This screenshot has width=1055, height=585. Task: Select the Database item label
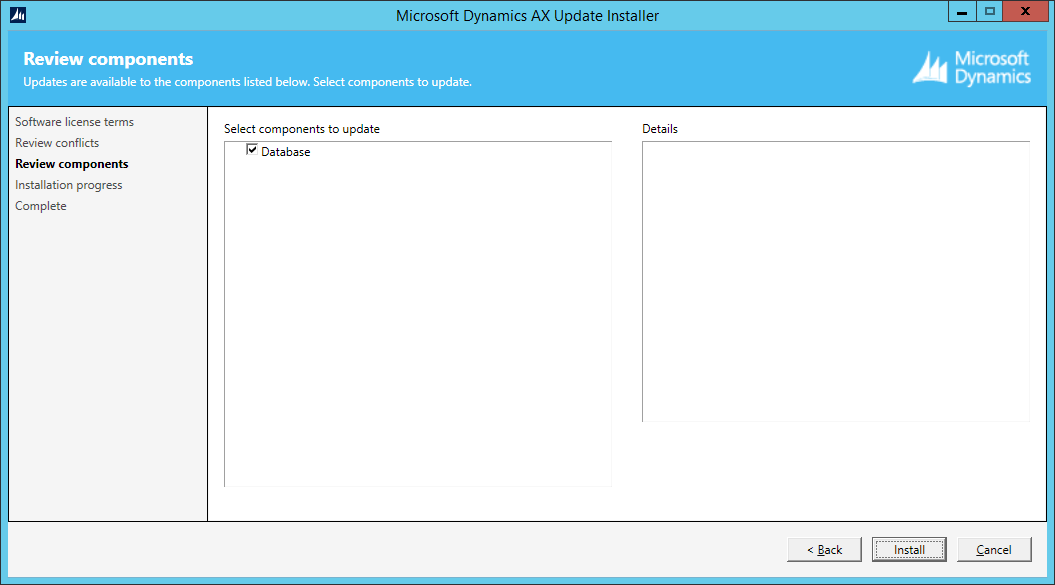[x=286, y=152]
